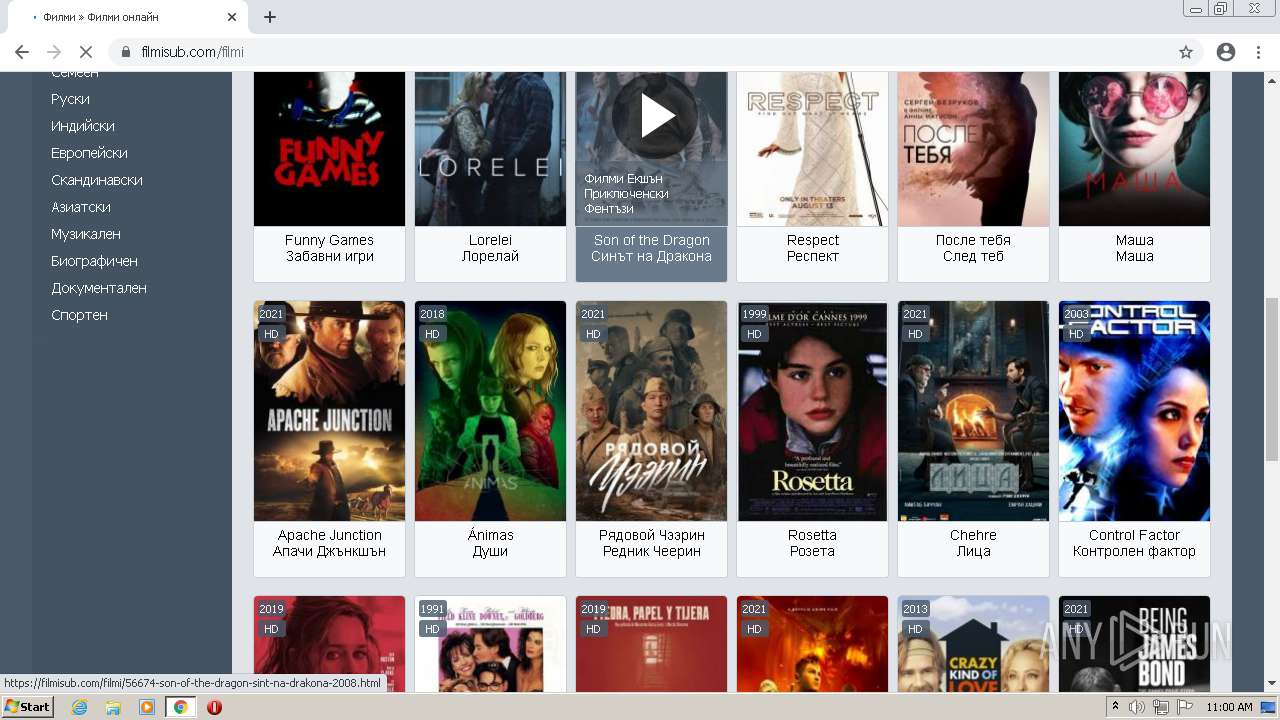Open the media player taskbar icon

click(x=147, y=707)
